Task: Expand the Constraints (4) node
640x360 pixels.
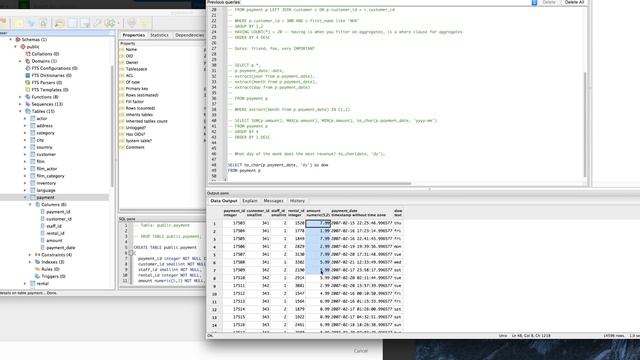Action: [x=30, y=255]
